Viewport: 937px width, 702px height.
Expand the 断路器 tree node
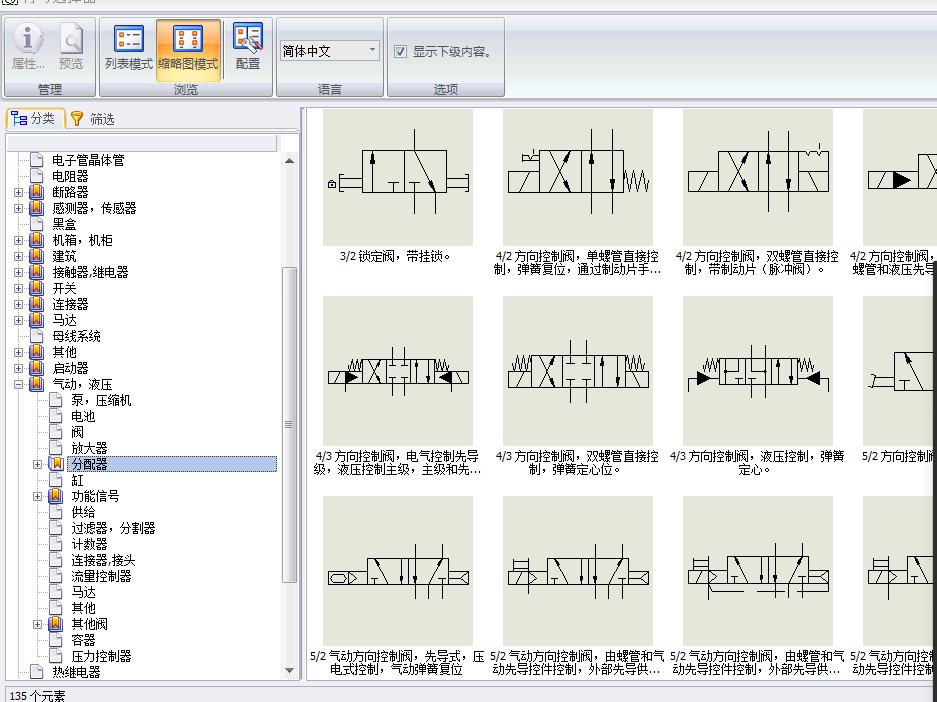19,192
